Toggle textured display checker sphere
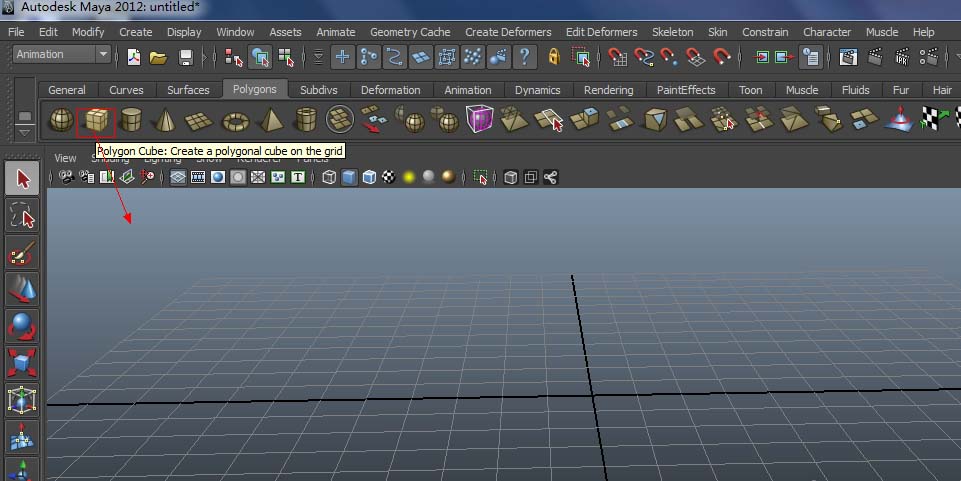The width and height of the screenshot is (961, 481). [389, 177]
